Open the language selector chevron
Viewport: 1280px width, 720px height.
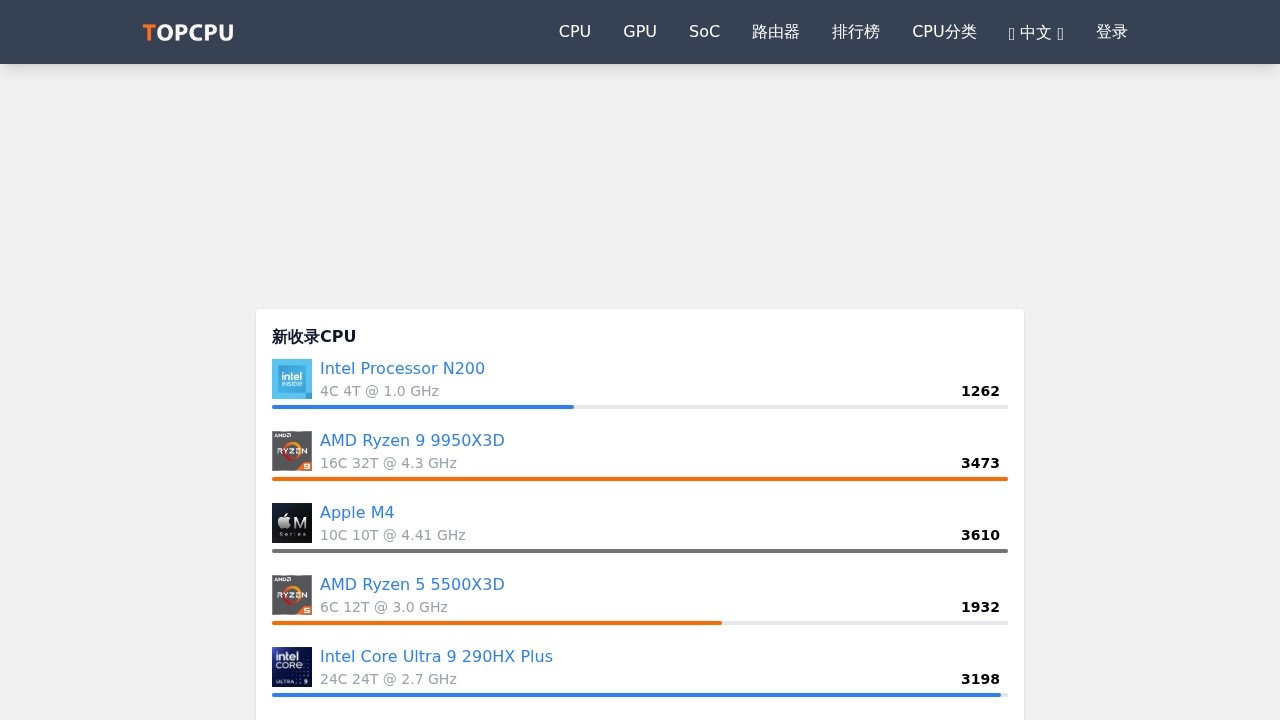1061,32
